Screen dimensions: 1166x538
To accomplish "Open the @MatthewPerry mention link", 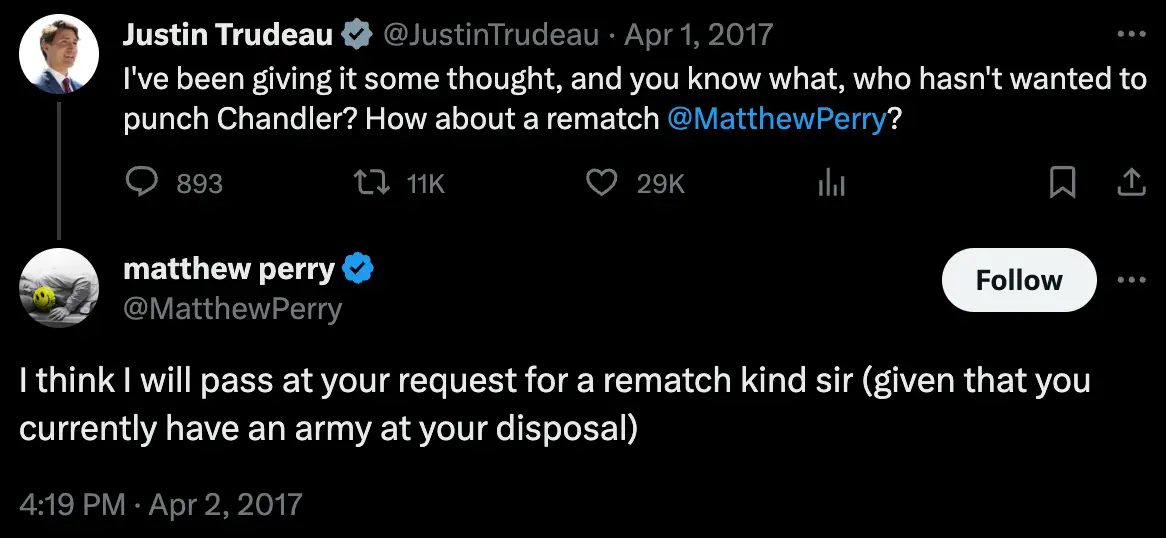I will (776, 119).
